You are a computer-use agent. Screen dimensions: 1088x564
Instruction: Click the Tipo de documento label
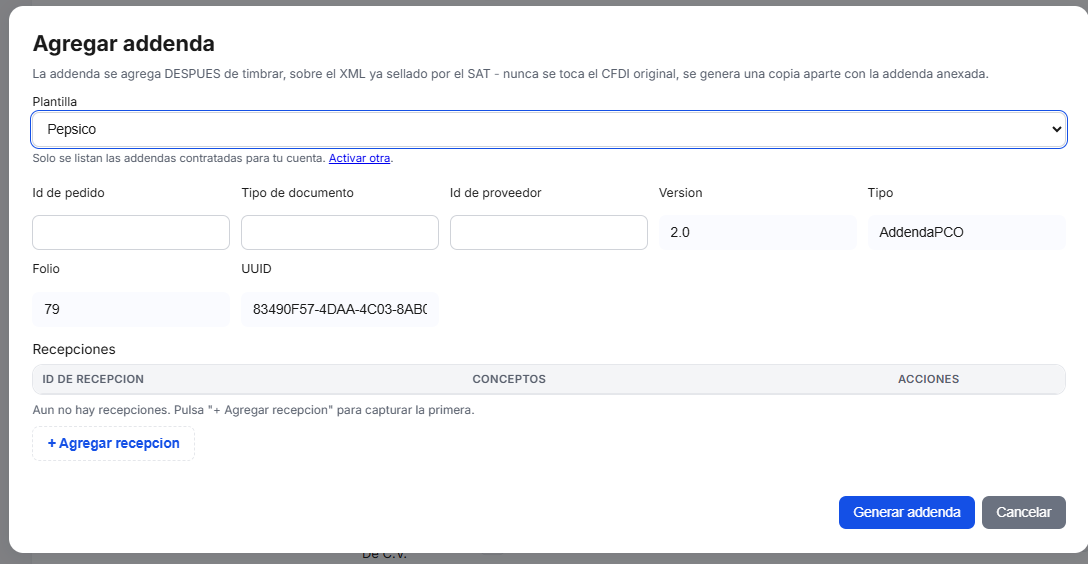pyautogui.click(x=298, y=193)
